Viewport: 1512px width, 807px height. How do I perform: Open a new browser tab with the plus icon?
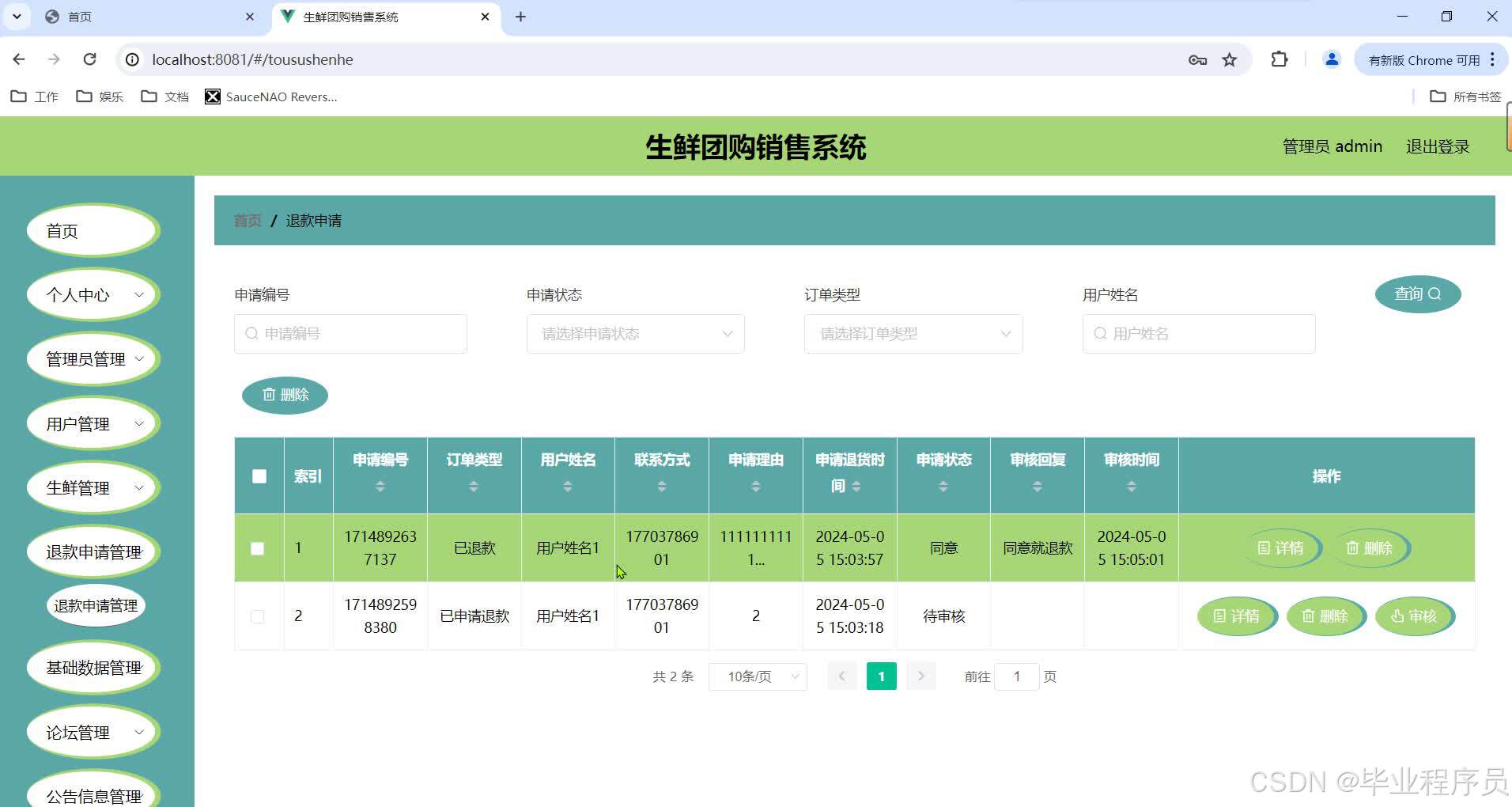pos(520,17)
